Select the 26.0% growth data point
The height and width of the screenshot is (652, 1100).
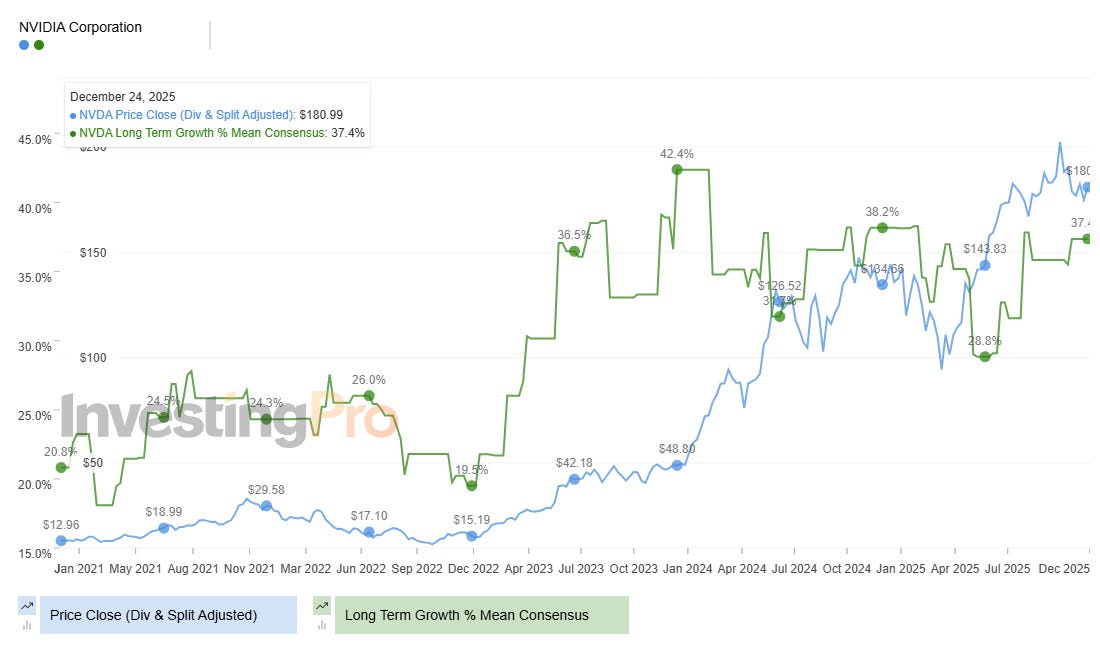[x=369, y=396]
